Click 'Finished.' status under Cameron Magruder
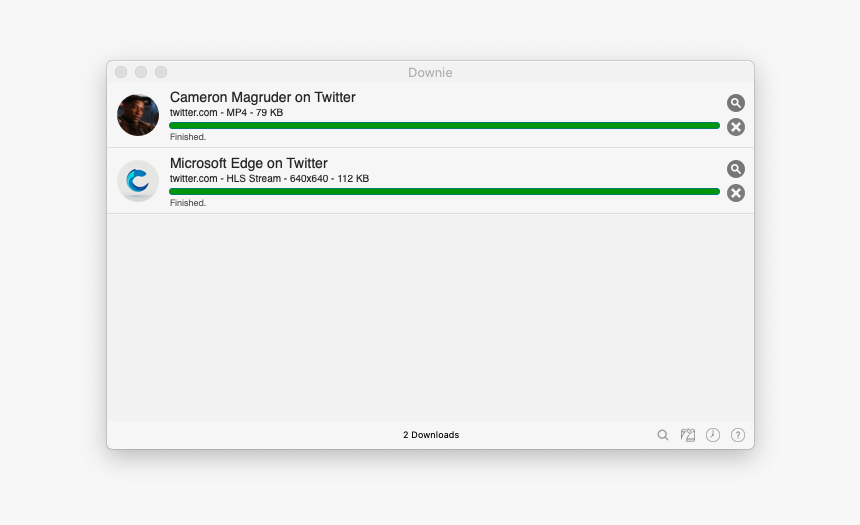 point(188,137)
